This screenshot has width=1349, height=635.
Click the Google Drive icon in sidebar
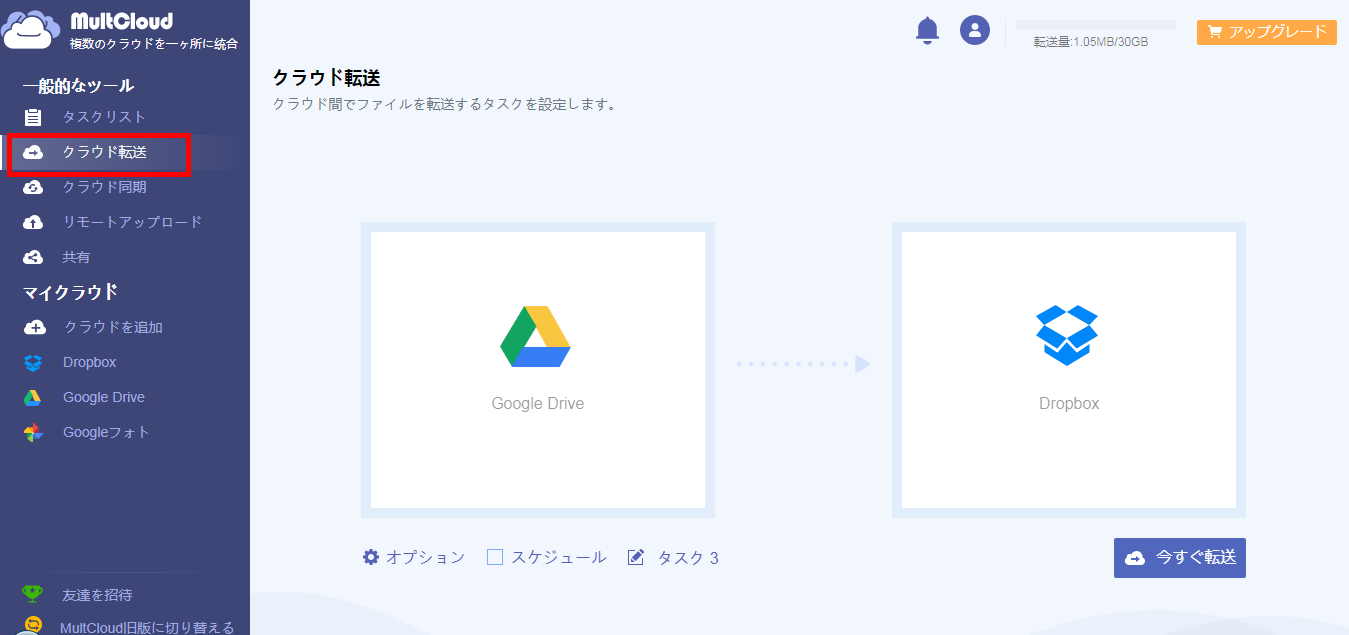click(33, 397)
